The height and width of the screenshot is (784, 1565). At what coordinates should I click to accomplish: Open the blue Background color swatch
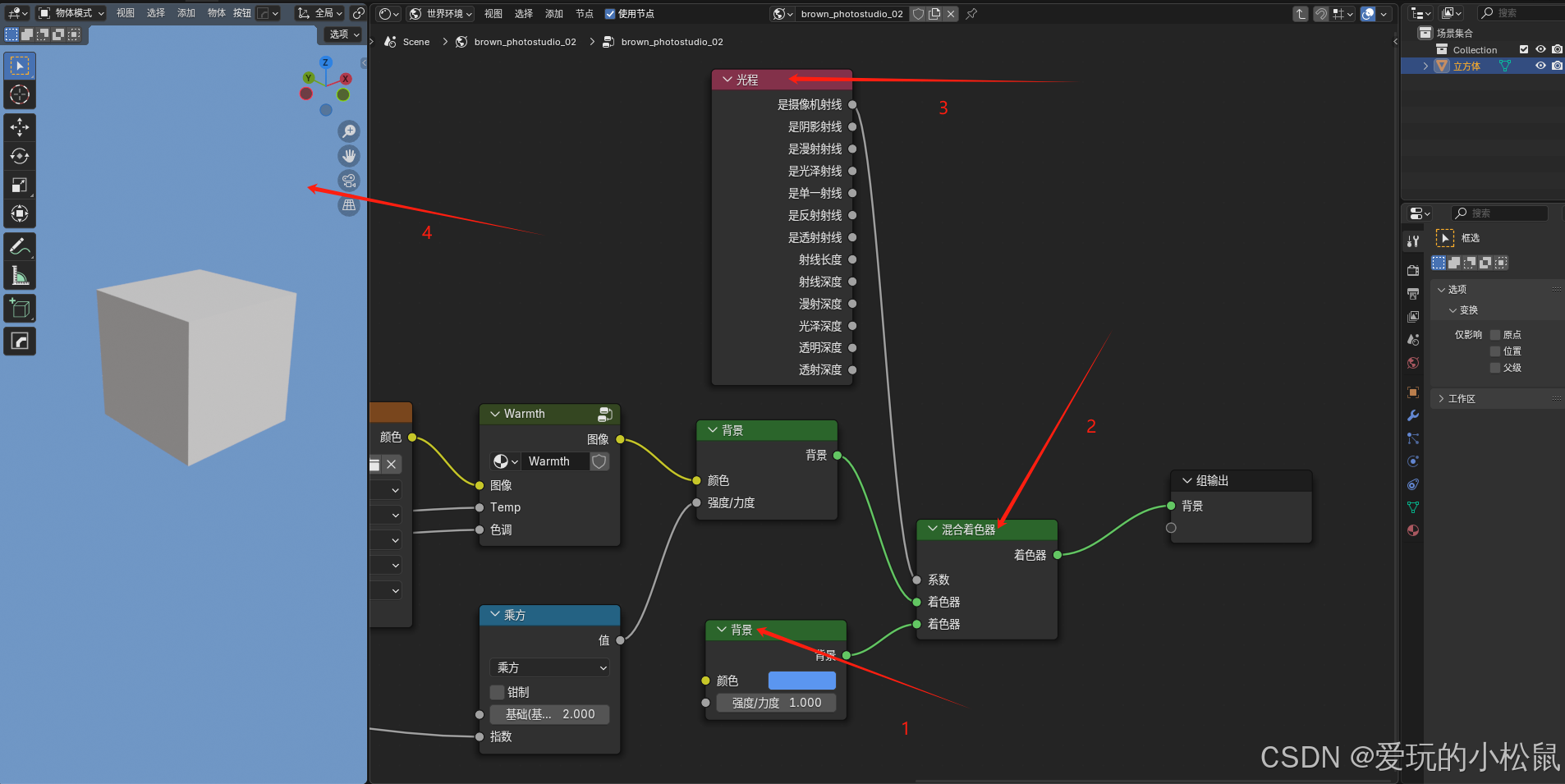[802, 681]
